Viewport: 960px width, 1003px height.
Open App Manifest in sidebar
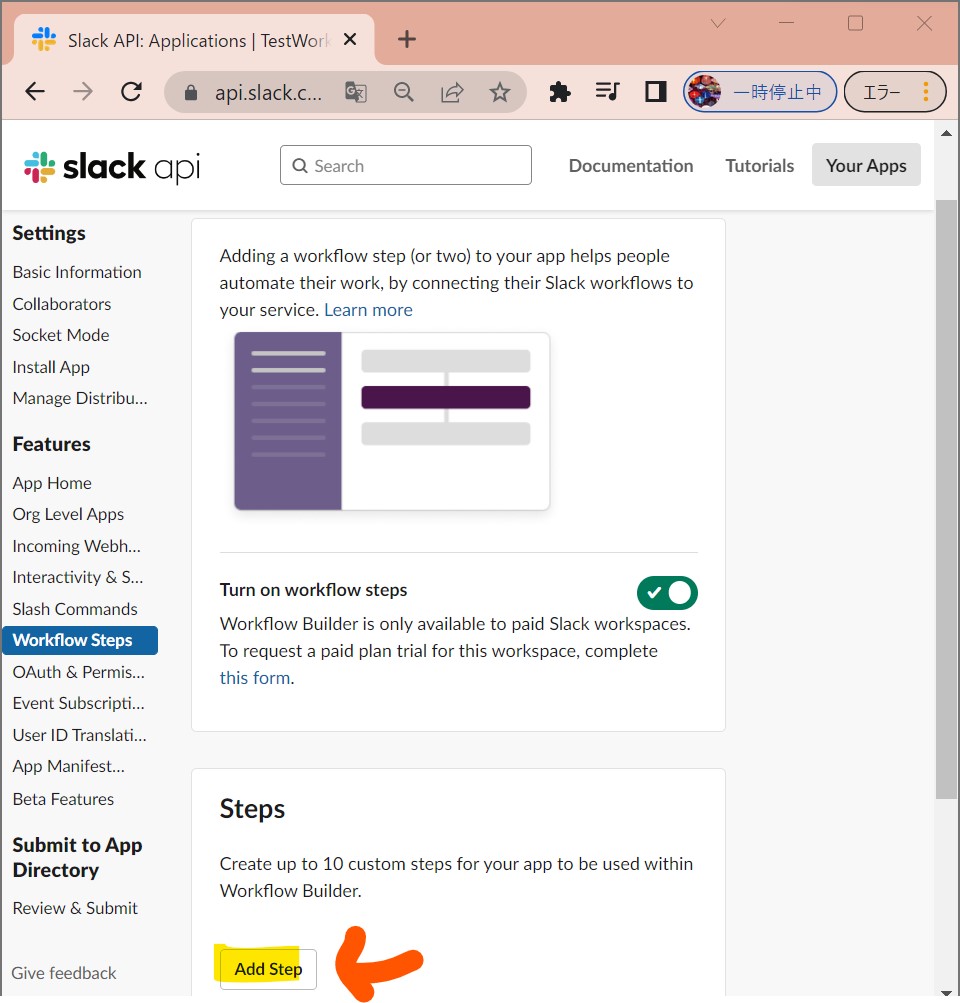pyautogui.click(x=68, y=766)
